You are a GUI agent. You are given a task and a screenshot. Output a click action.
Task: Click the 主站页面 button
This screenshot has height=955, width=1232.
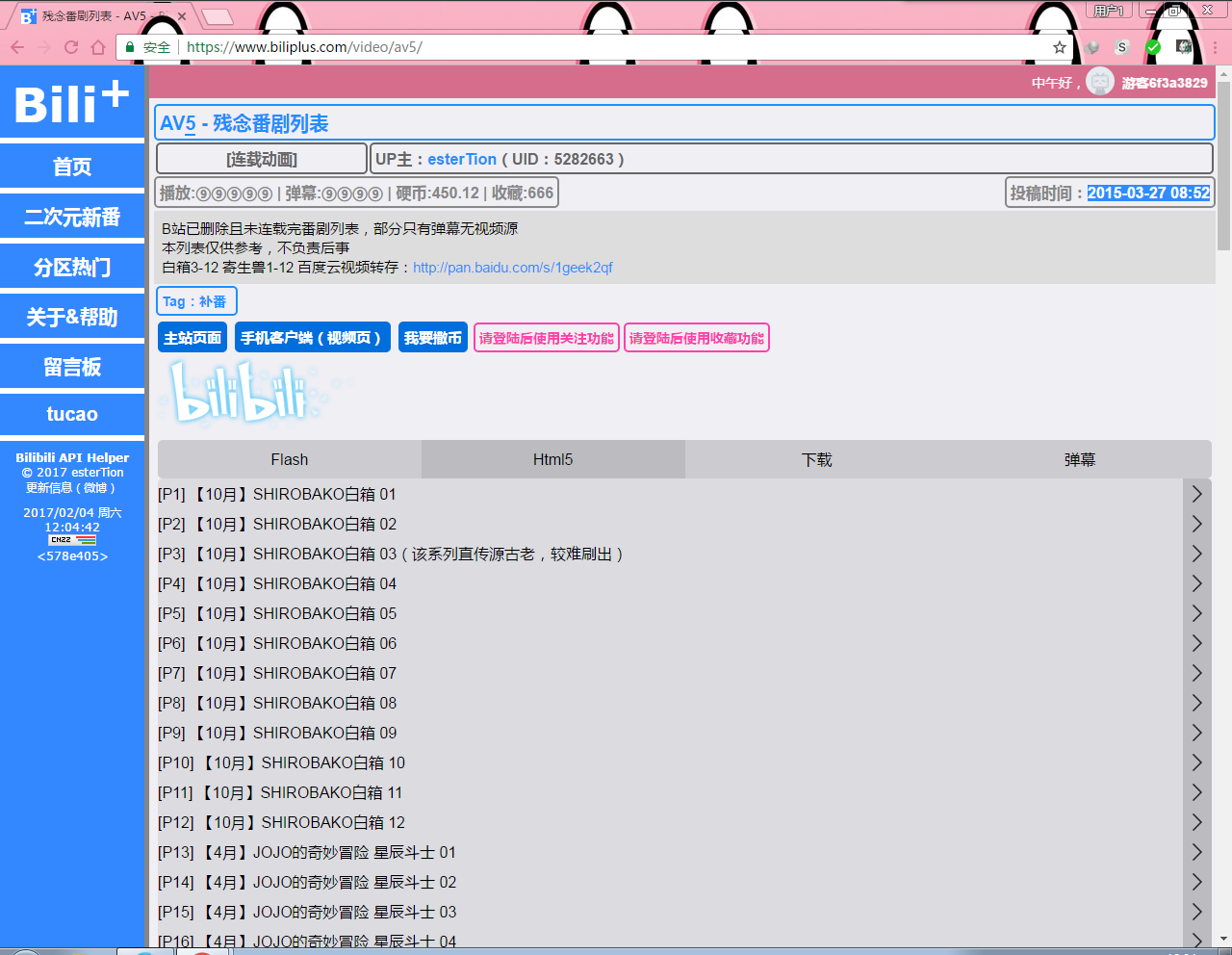pyautogui.click(x=192, y=337)
